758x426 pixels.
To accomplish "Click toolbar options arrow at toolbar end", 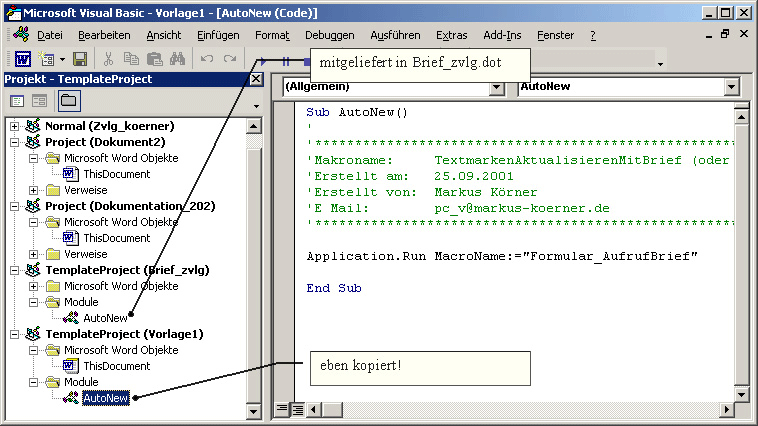I will click(x=660, y=64).
